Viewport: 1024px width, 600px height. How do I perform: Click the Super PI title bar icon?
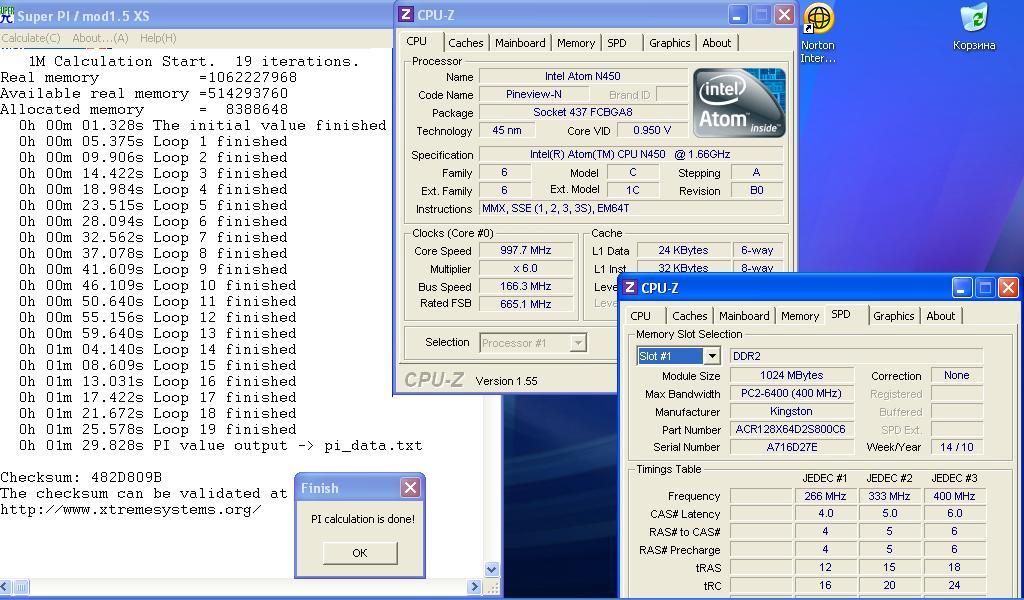pos(7,15)
